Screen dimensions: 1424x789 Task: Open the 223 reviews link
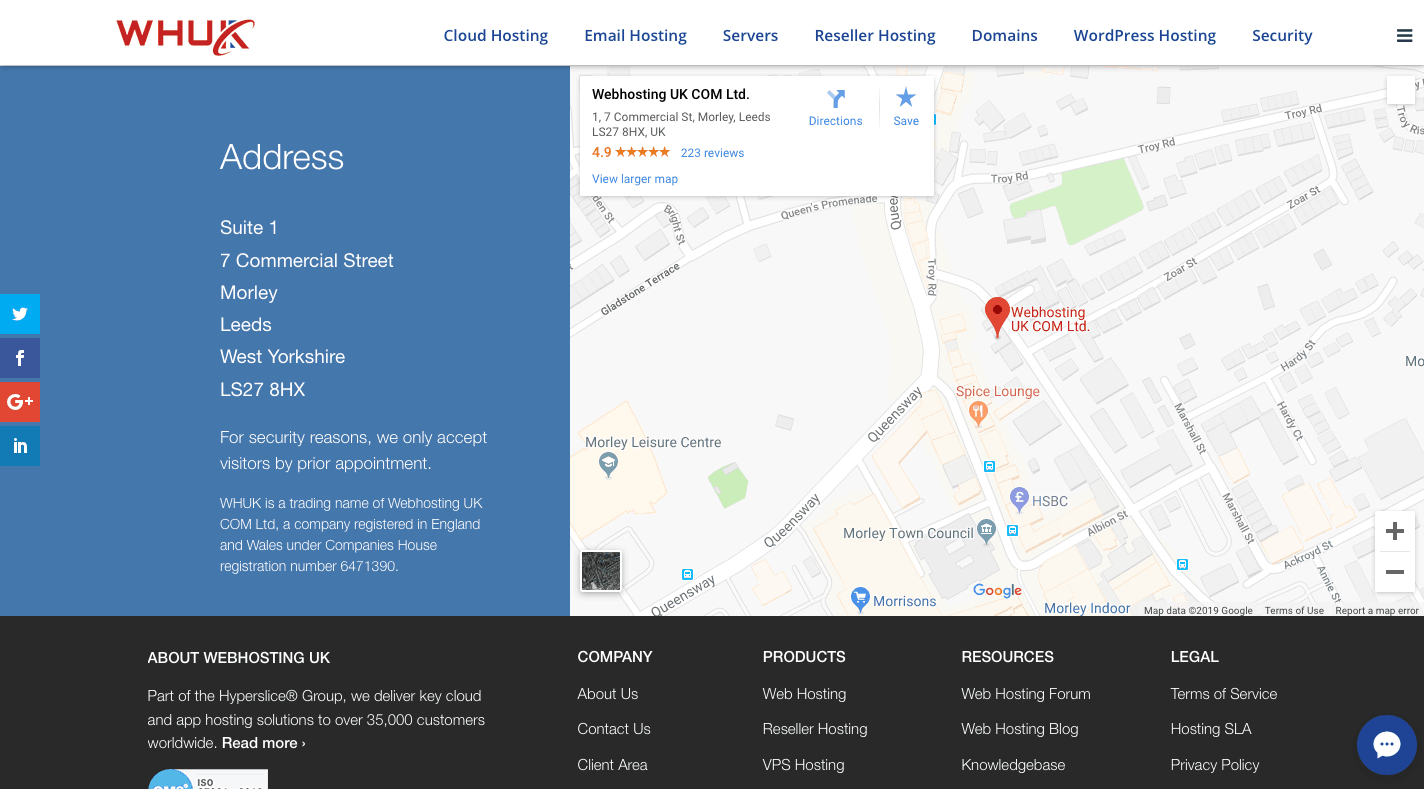click(712, 153)
